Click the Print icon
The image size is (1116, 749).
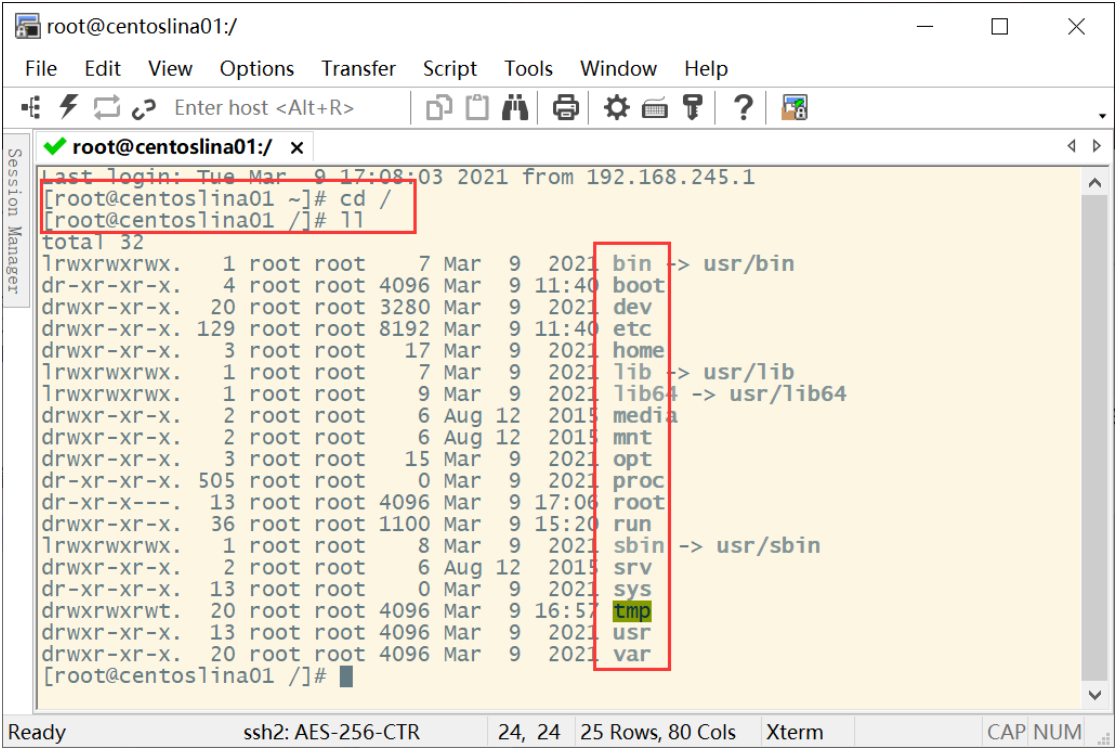[x=566, y=108]
